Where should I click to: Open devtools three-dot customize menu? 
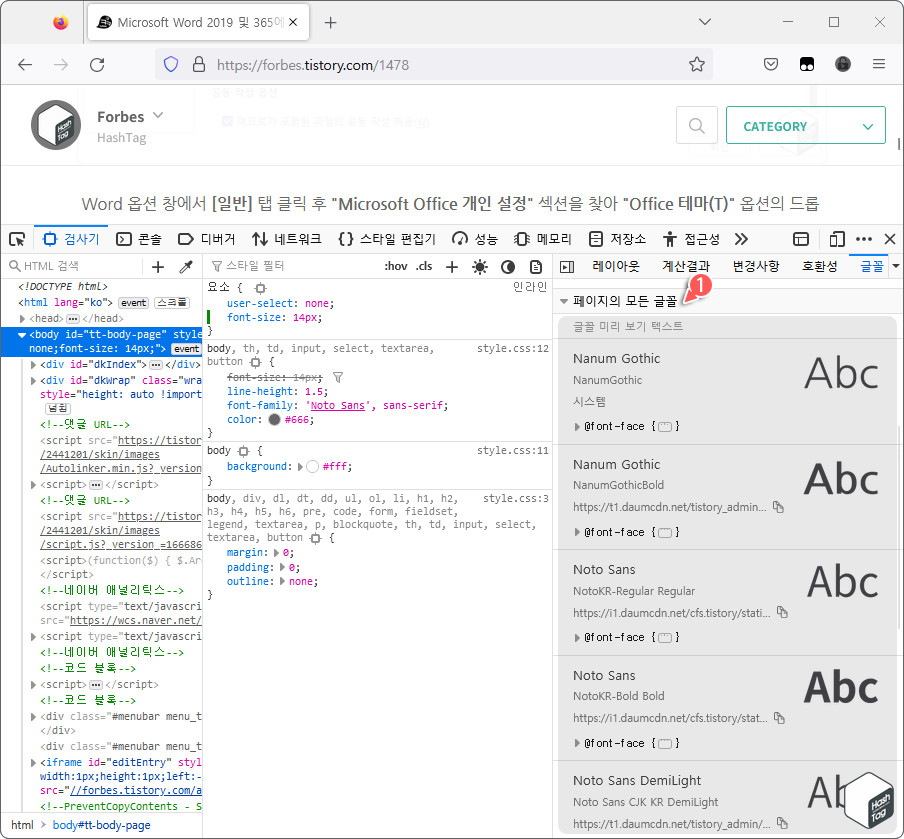864,239
